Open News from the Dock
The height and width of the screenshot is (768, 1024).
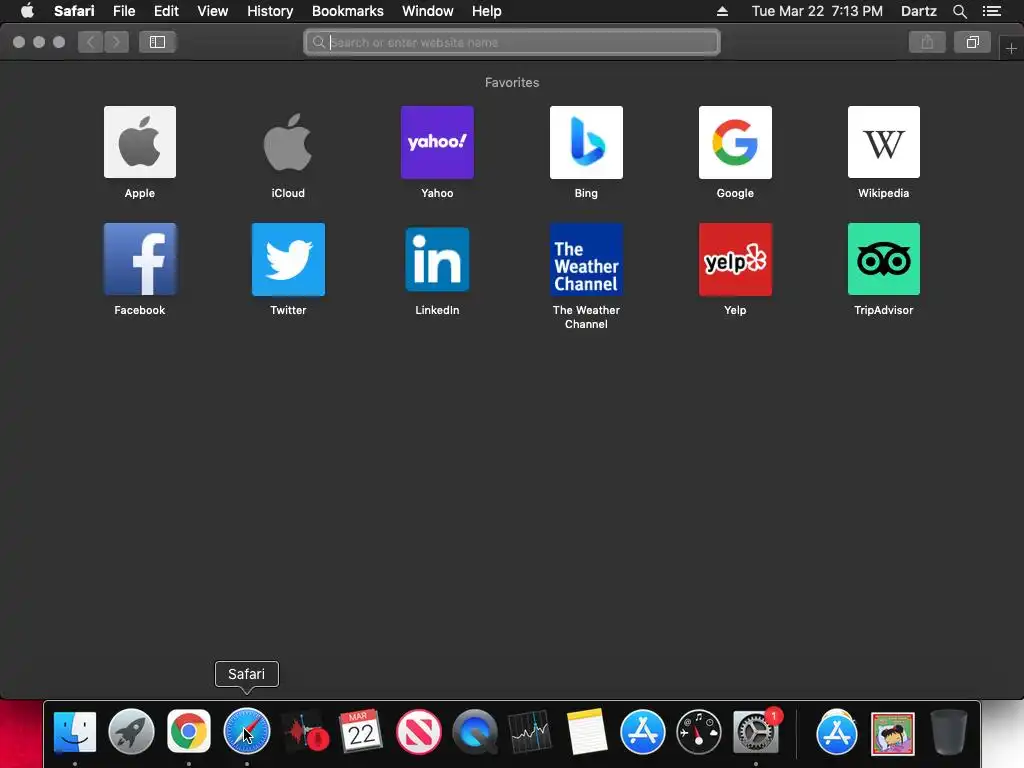(x=419, y=731)
